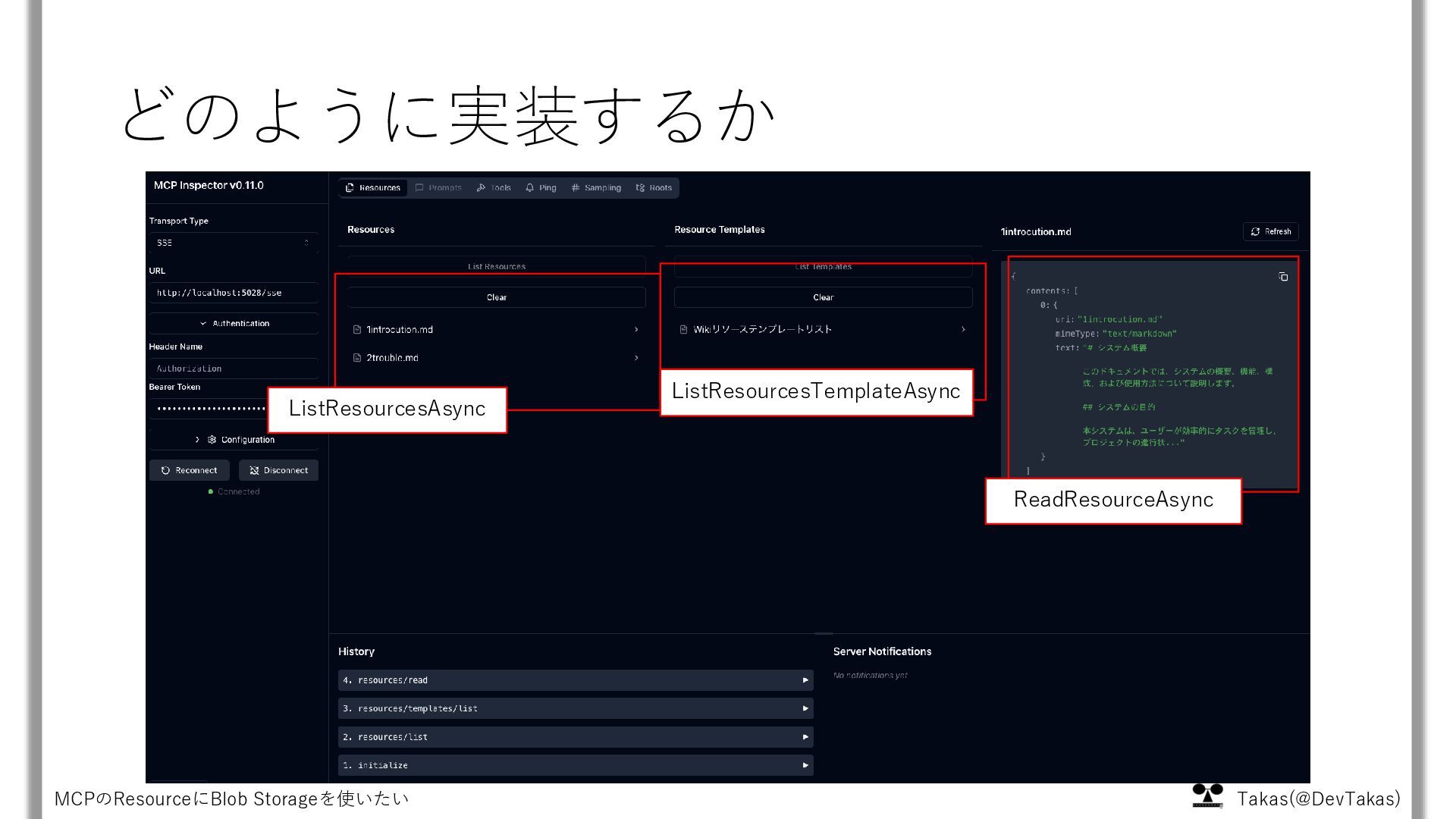1456x819 pixels.
Task: Open the 2trouble.md resource
Action: click(x=392, y=358)
